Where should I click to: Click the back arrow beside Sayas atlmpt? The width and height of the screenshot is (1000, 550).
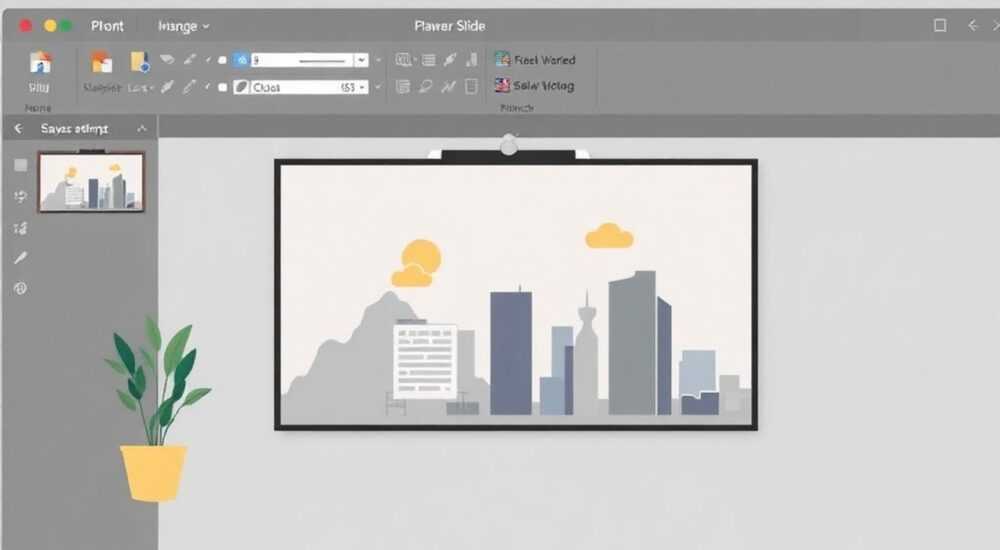[x=18, y=129]
